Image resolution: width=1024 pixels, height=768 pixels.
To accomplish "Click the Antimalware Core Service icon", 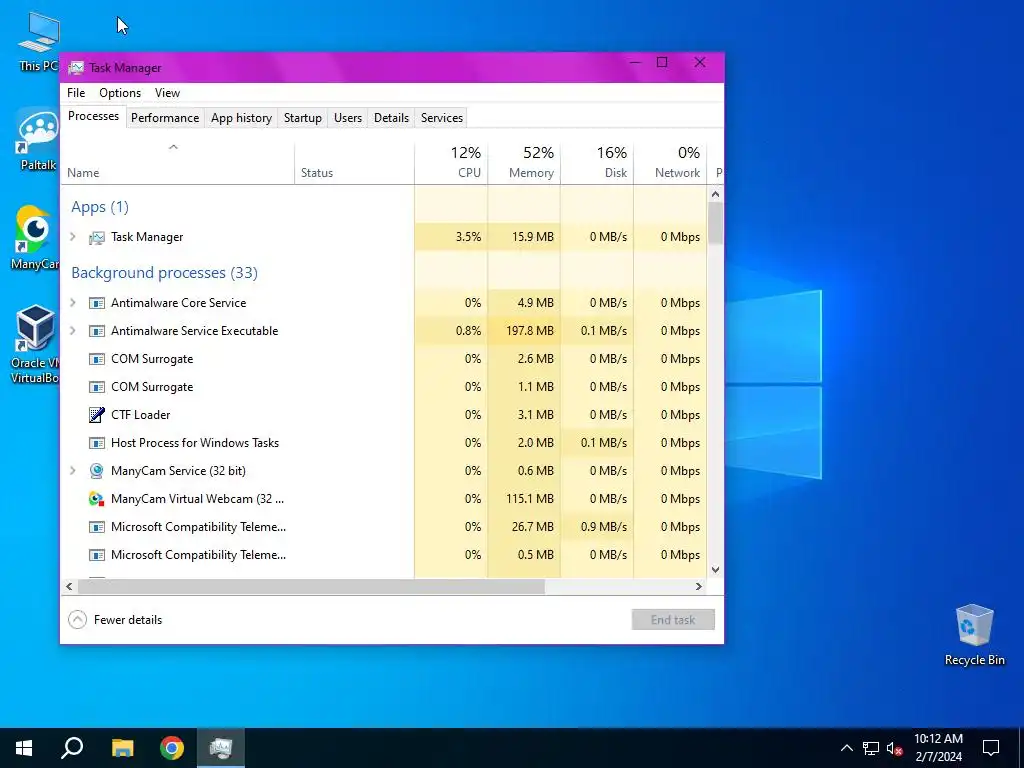I will (x=97, y=303).
